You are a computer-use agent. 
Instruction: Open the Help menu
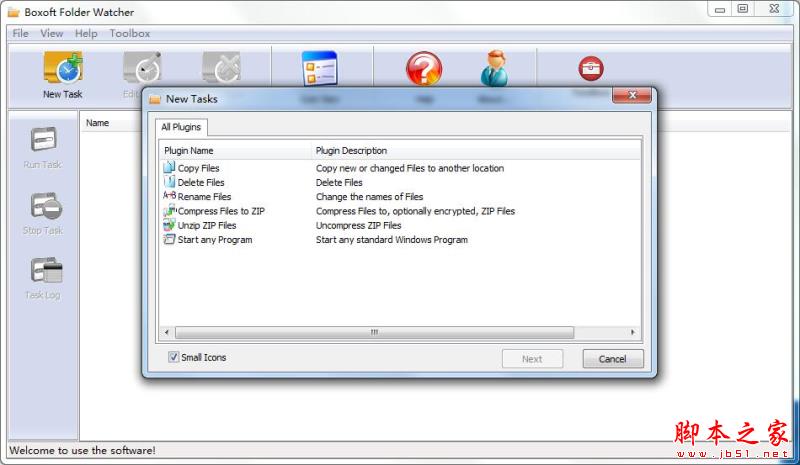click(86, 33)
